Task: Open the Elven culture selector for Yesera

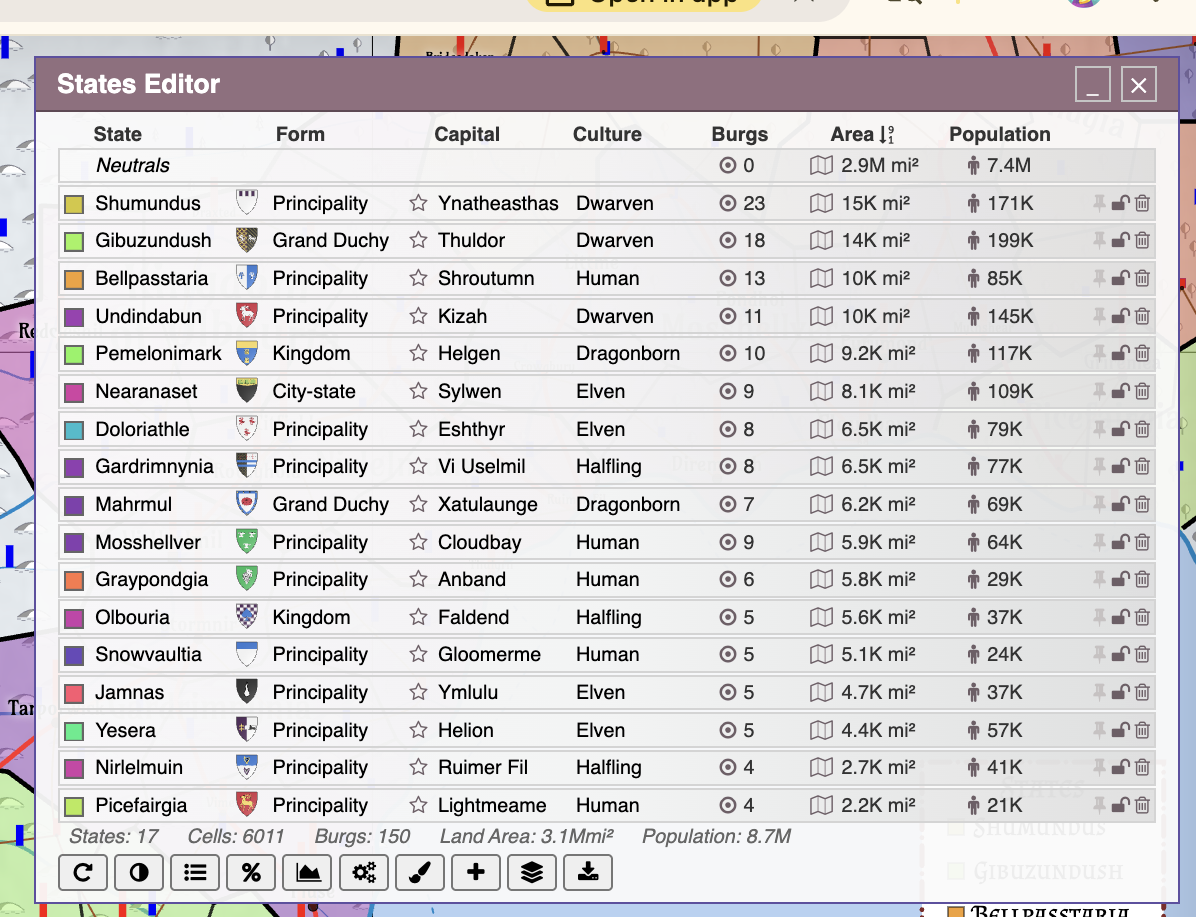Action: (600, 730)
